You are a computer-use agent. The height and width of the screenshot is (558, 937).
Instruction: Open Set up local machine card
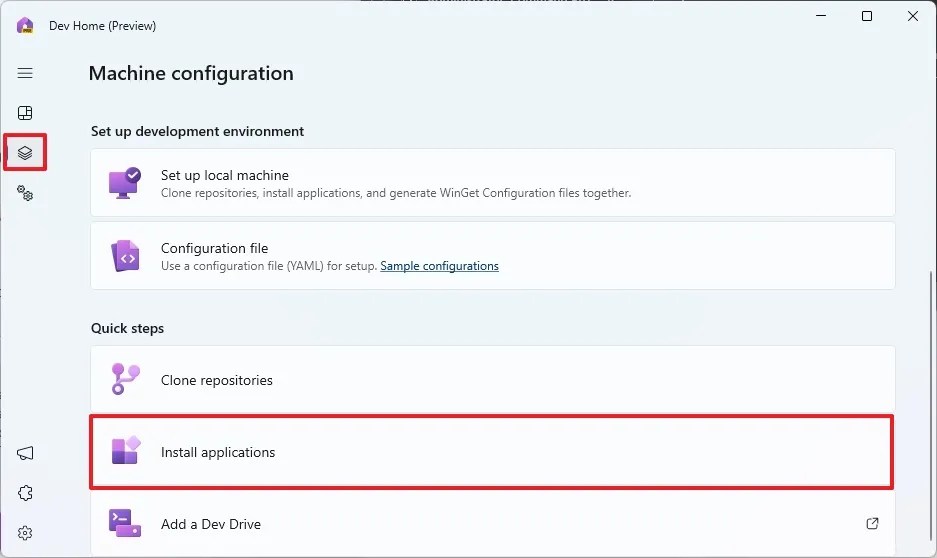point(493,183)
